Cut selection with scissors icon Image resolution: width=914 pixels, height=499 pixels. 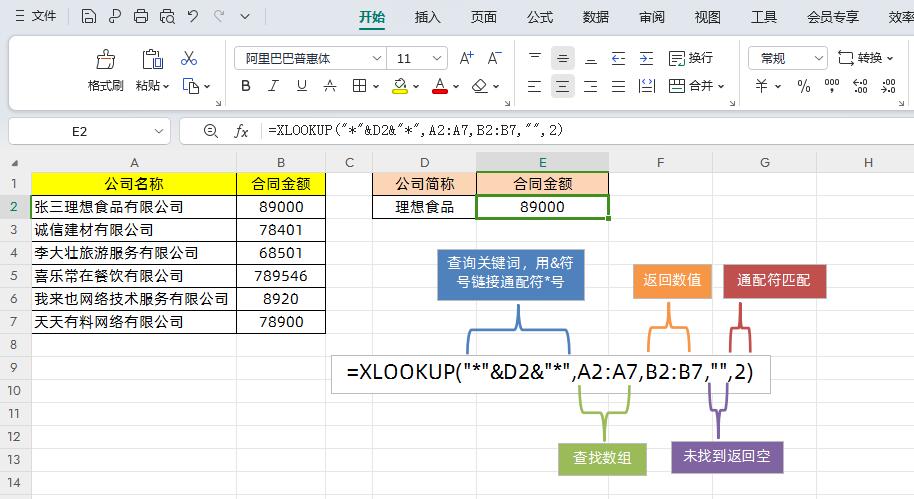tap(189, 58)
